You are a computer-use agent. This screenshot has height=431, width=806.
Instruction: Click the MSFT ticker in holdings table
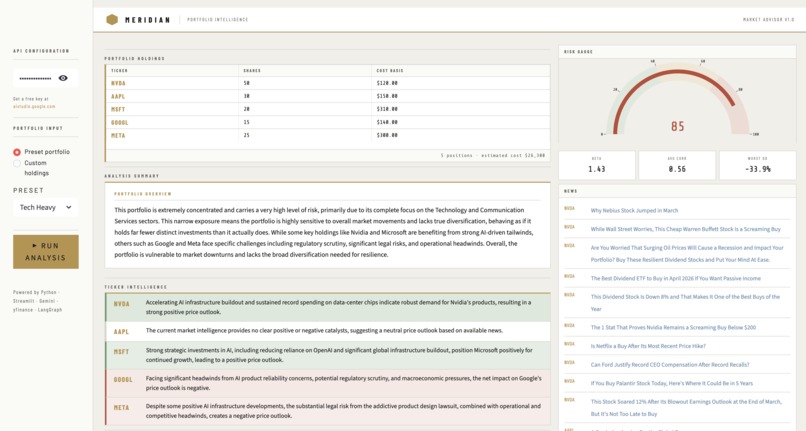(118, 109)
